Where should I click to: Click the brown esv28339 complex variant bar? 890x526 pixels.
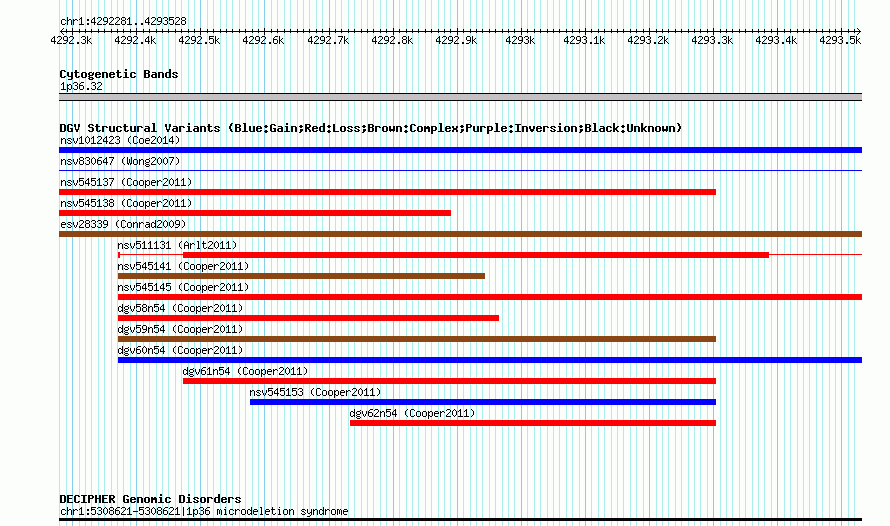pyautogui.click(x=460, y=234)
